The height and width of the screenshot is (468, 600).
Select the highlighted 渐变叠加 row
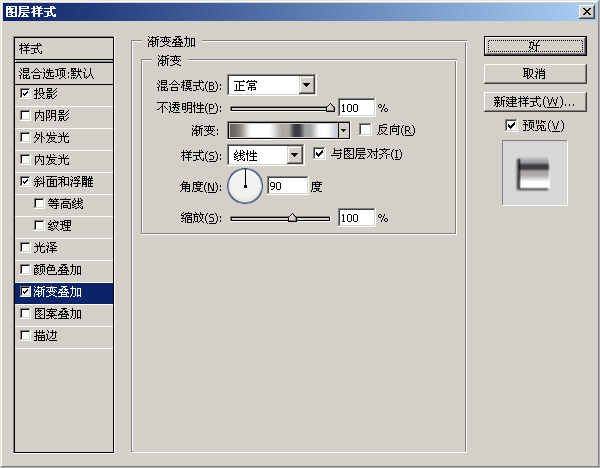(x=64, y=292)
